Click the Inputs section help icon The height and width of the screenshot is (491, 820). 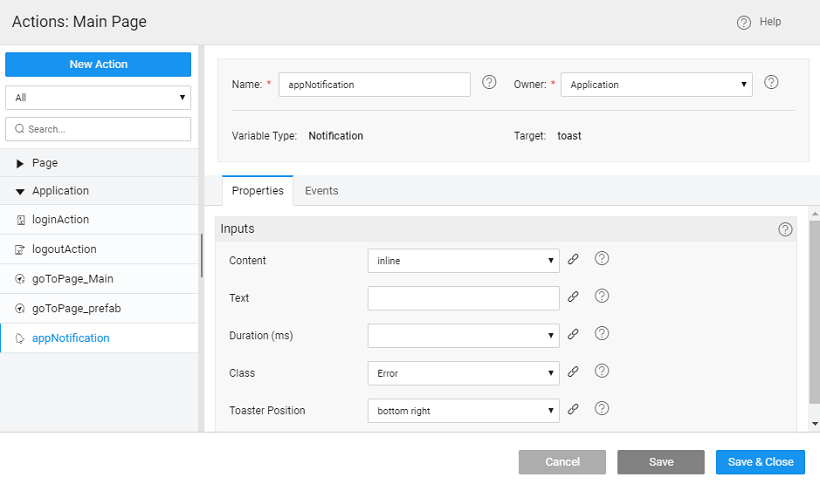[x=785, y=229]
